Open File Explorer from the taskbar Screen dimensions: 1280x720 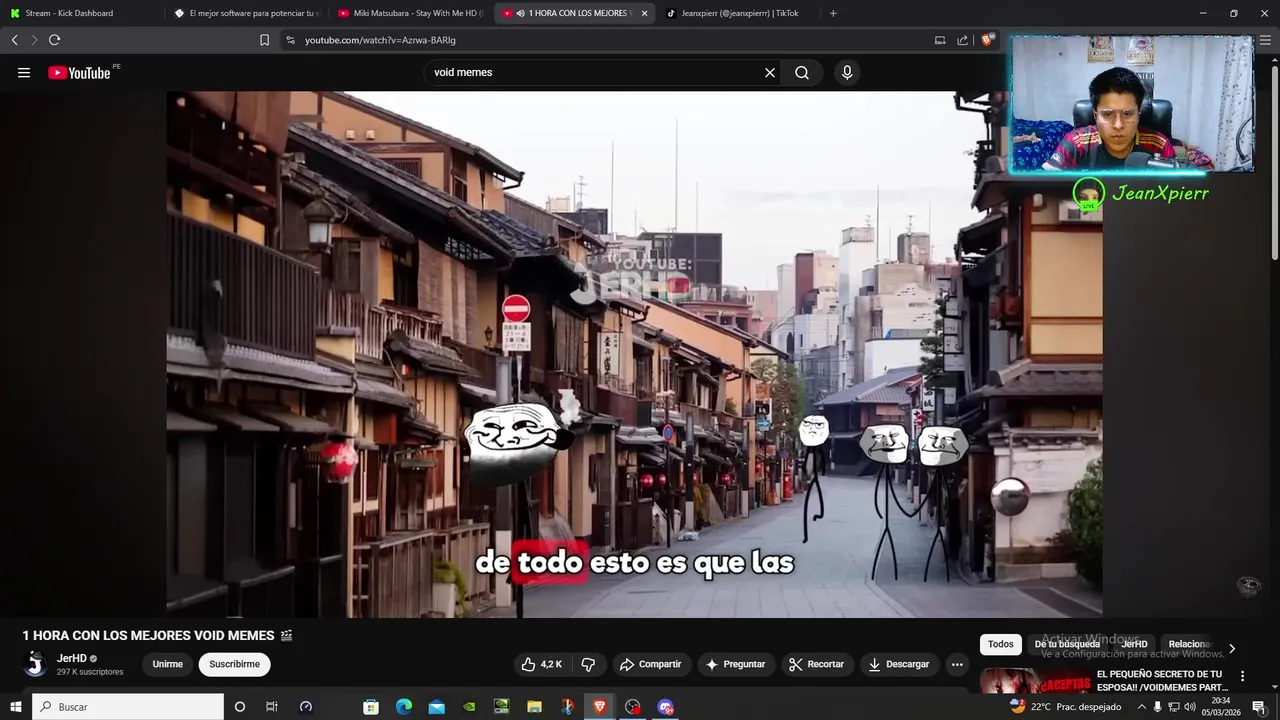(535, 707)
